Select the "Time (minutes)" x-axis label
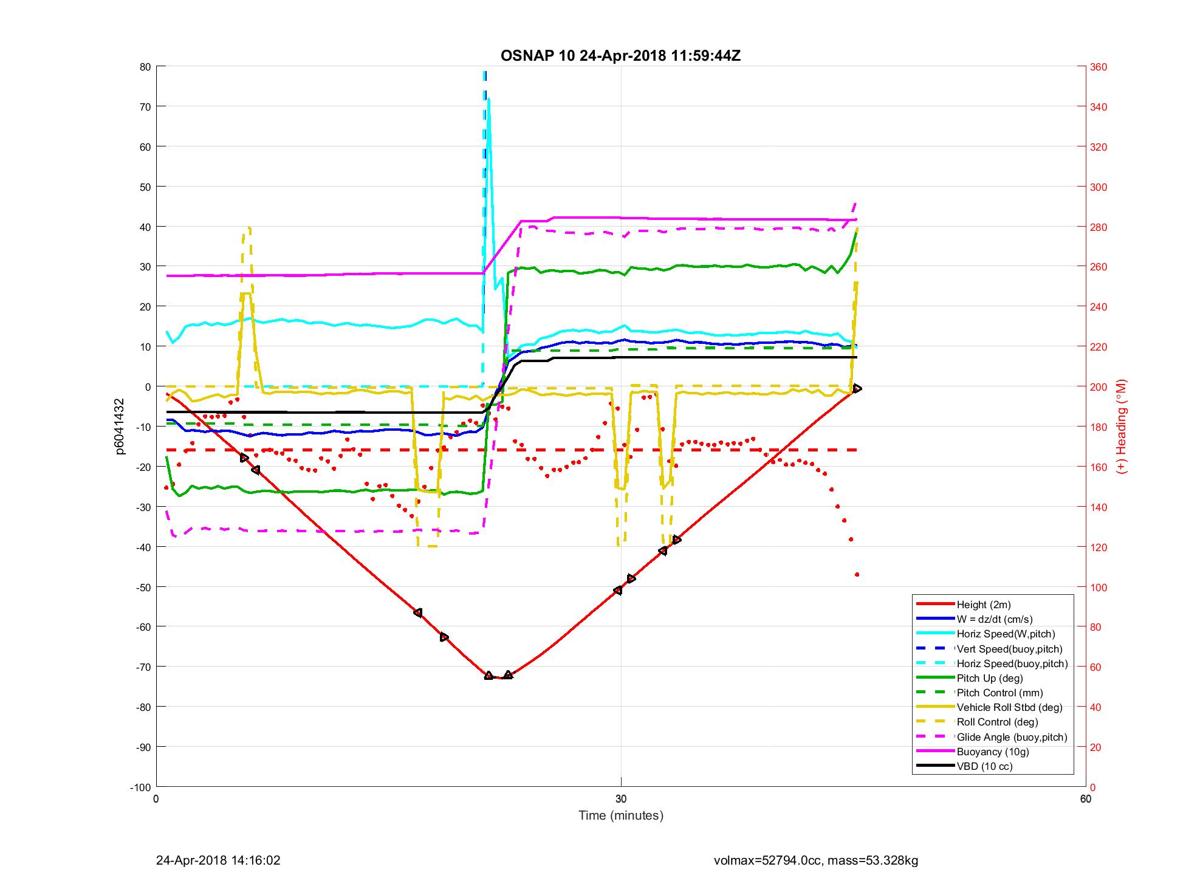Image resolution: width=1200 pixels, height=885 pixels. [x=621, y=816]
